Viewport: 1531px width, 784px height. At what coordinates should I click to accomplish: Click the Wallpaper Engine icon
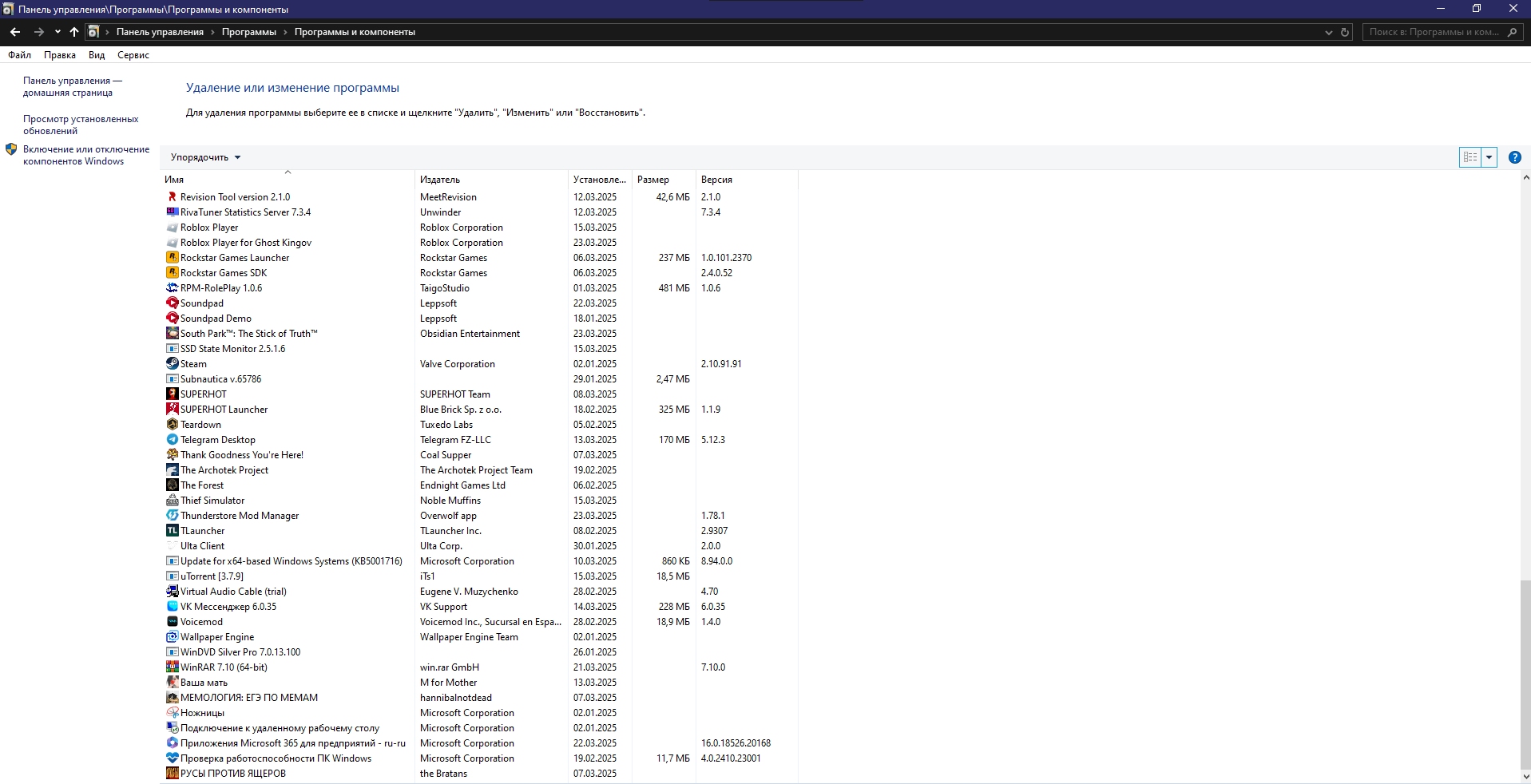[172, 636]
